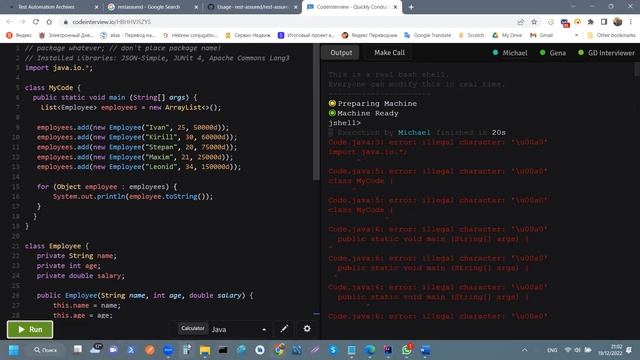The width and height of the screenshot is (640, 360).
Task: Click the System.out.println code line
Action: [133, 197]
